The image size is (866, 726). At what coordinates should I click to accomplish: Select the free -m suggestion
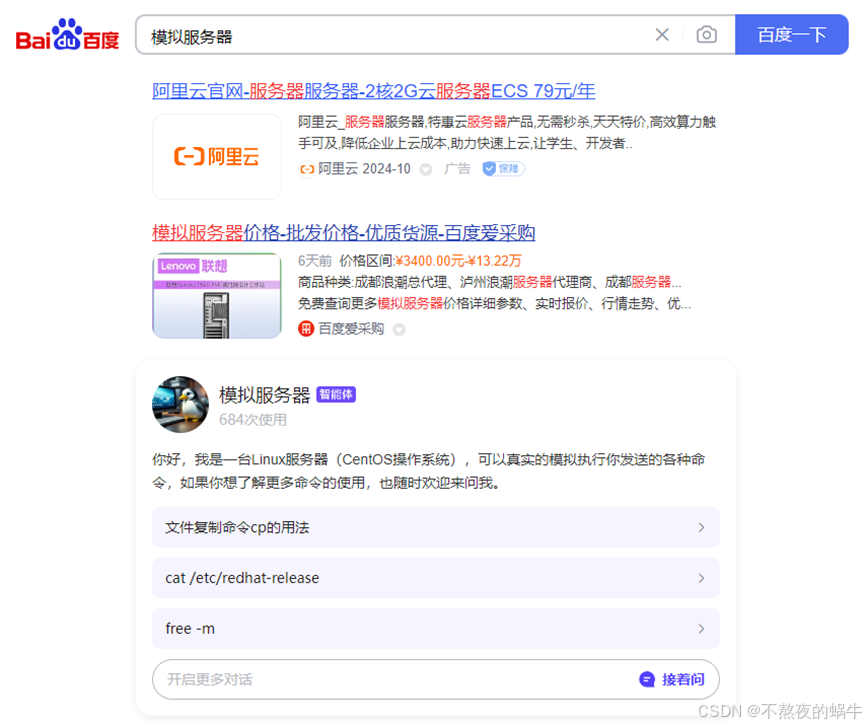tap(436, 629)
